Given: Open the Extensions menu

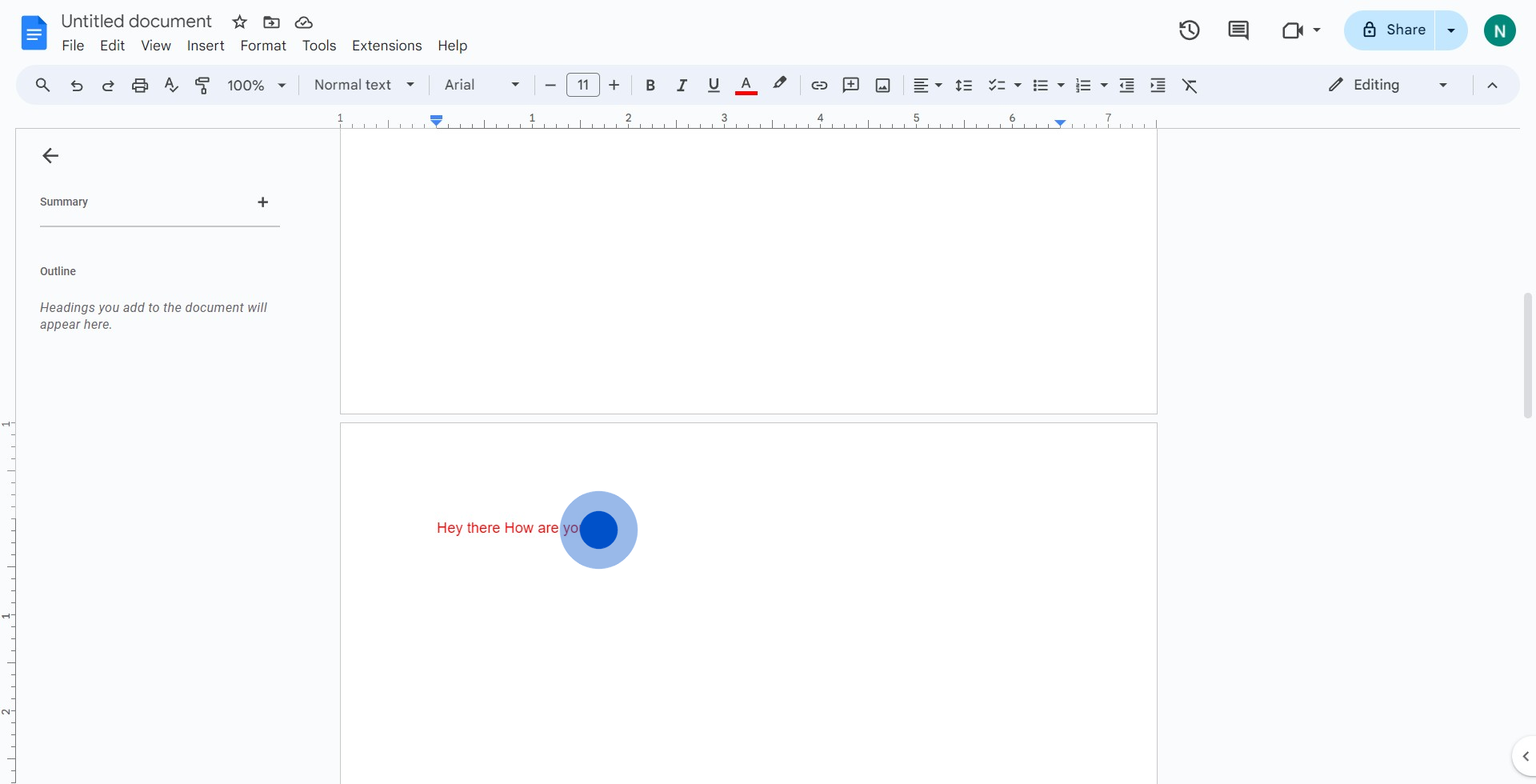Looking at the screenshot, I should [x=386, y=46].
